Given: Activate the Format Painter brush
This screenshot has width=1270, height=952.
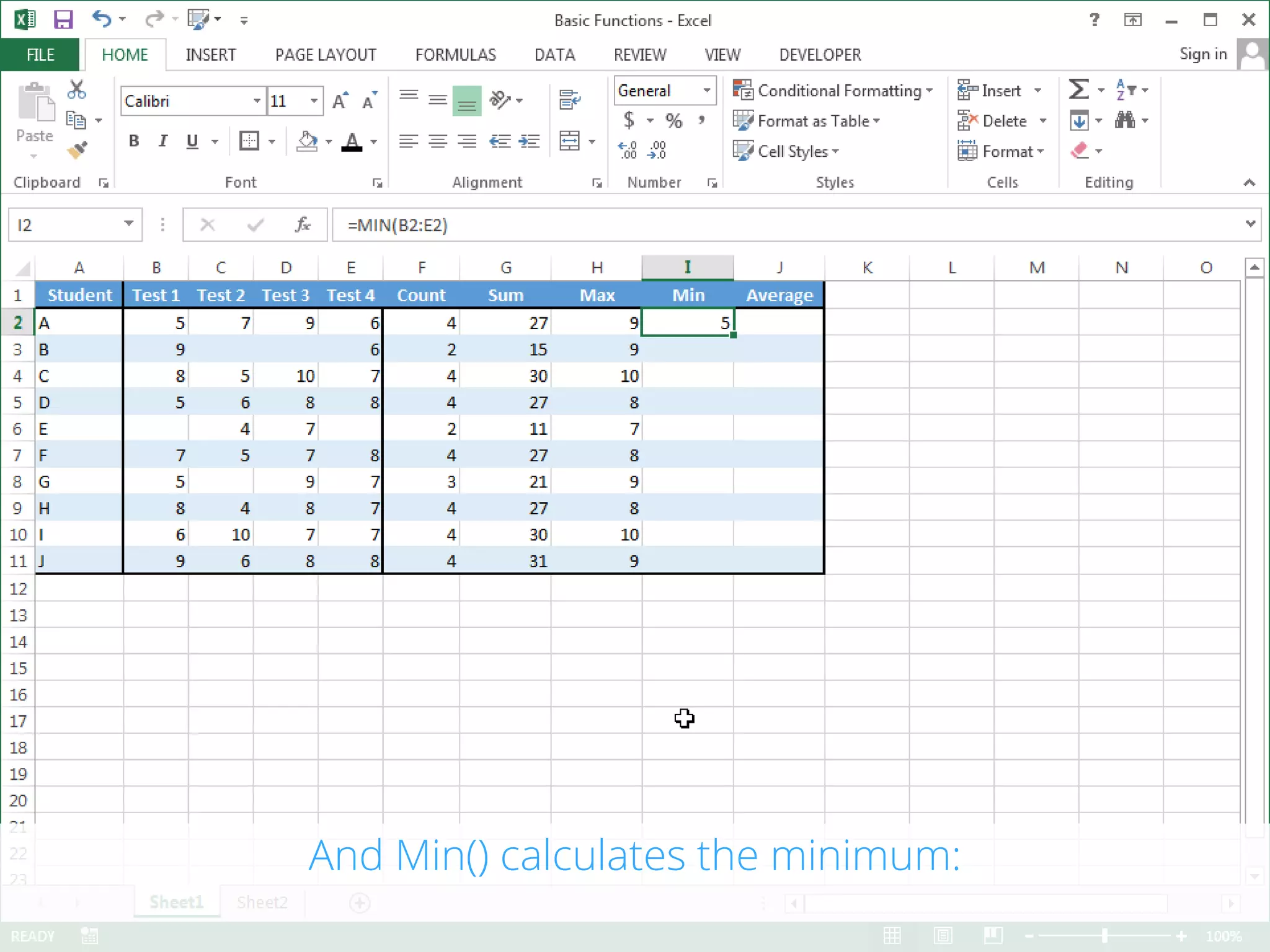Looking at the screenshot, I should [x=77, y=150].
